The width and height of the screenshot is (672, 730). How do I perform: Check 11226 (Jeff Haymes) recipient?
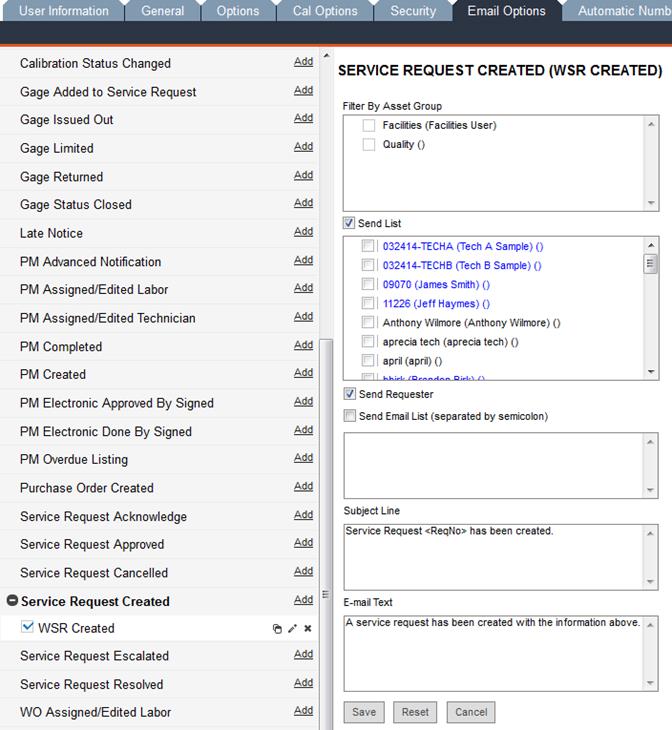click(368, 303)
